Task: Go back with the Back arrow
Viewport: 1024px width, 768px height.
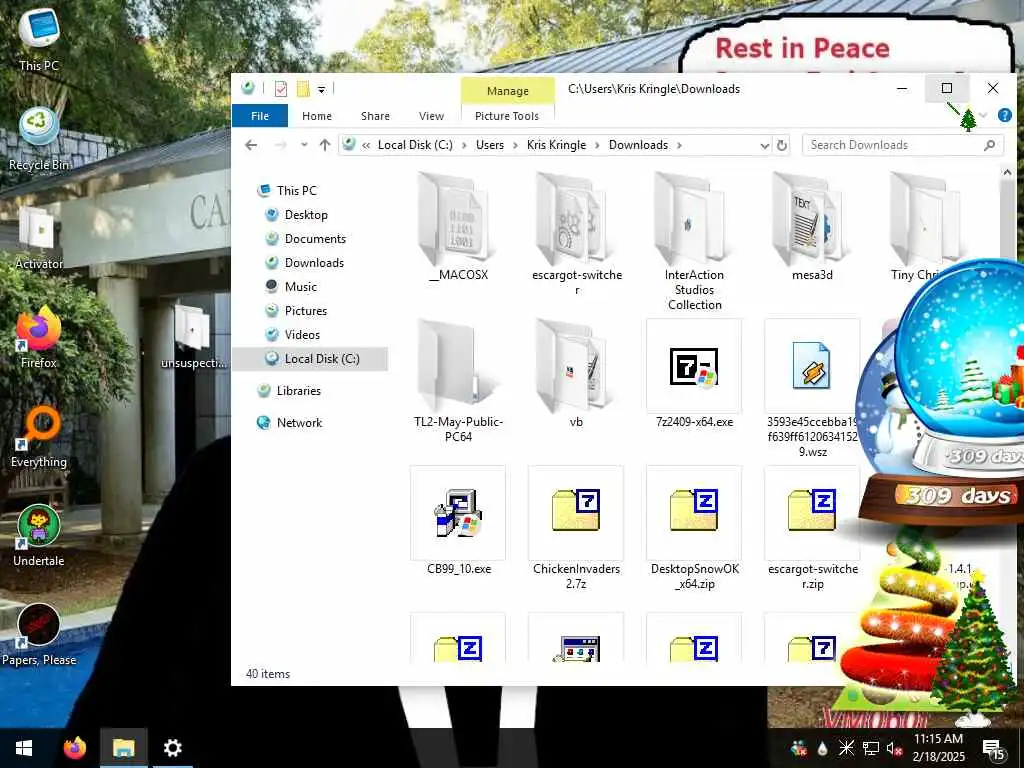Action: pos(251,145)
